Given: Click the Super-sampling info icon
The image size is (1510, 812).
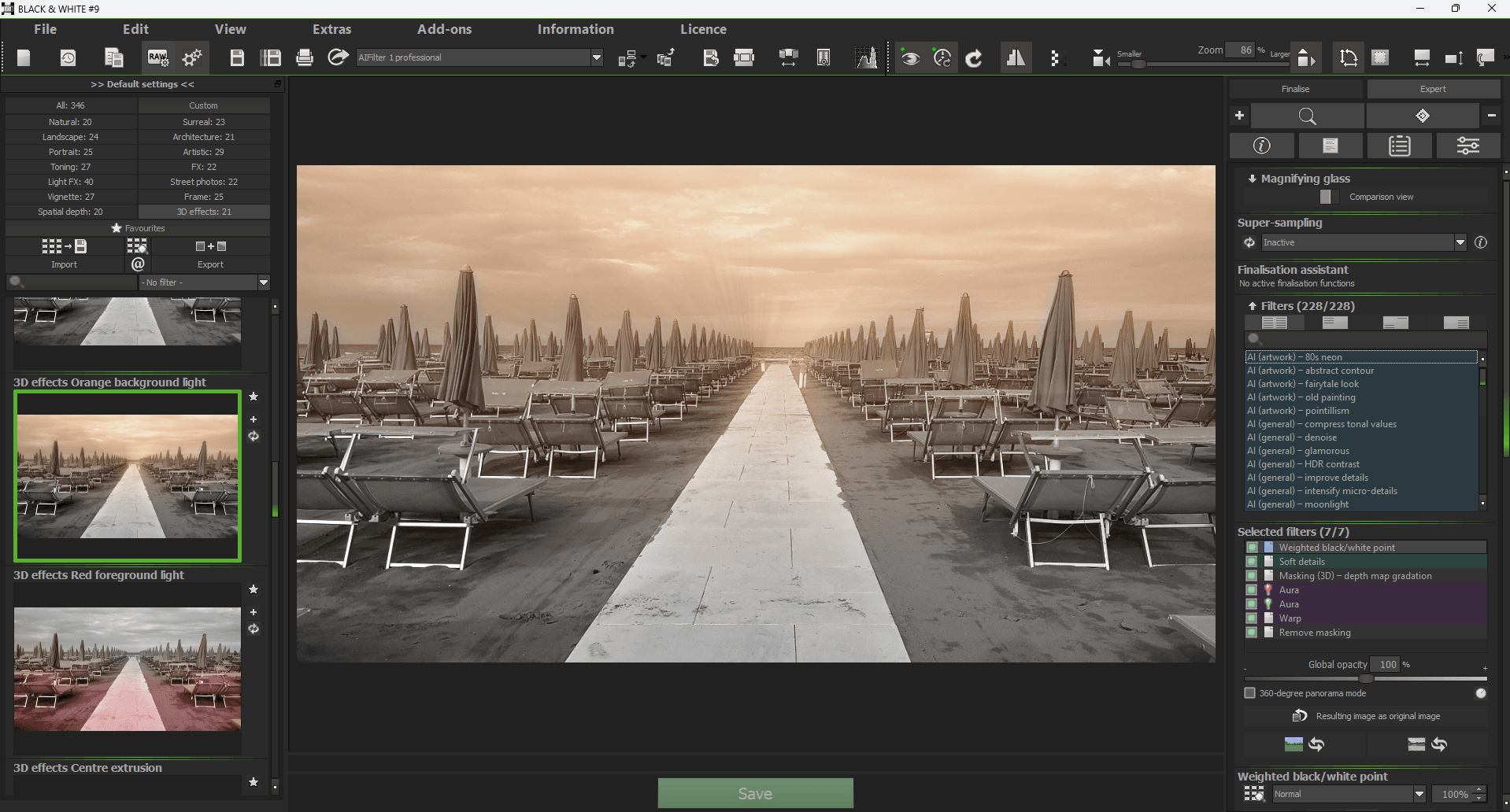Looking at the screenshot, I should click(x=1481, y=242).
